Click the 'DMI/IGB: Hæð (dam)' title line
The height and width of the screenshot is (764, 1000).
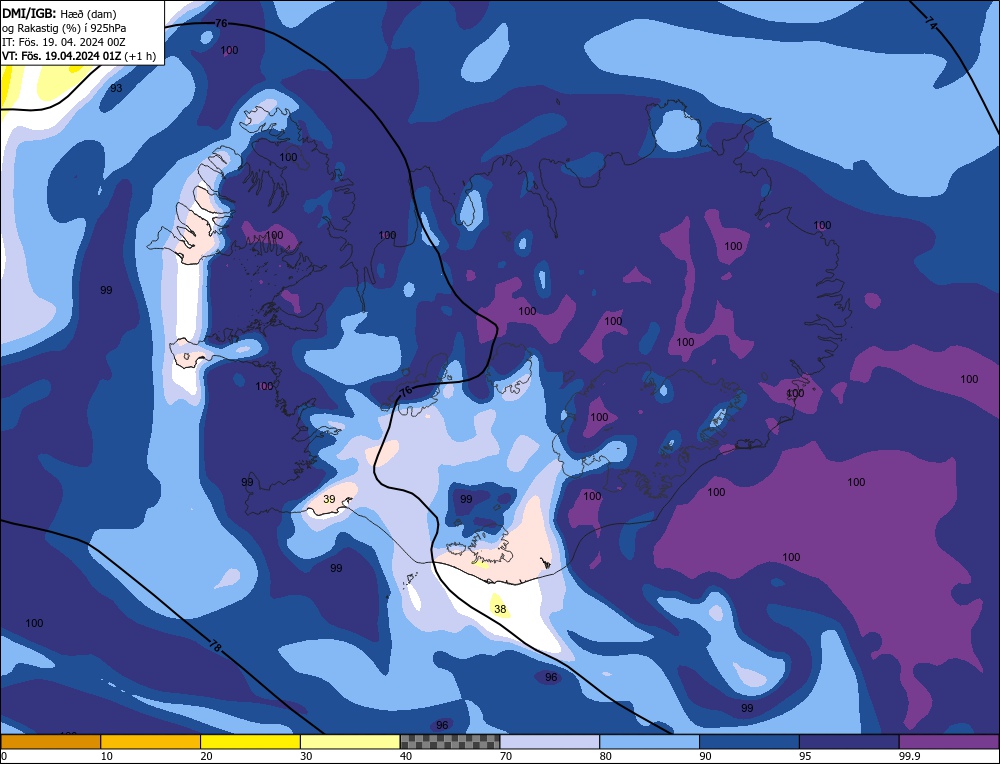(x=59, y=14)
